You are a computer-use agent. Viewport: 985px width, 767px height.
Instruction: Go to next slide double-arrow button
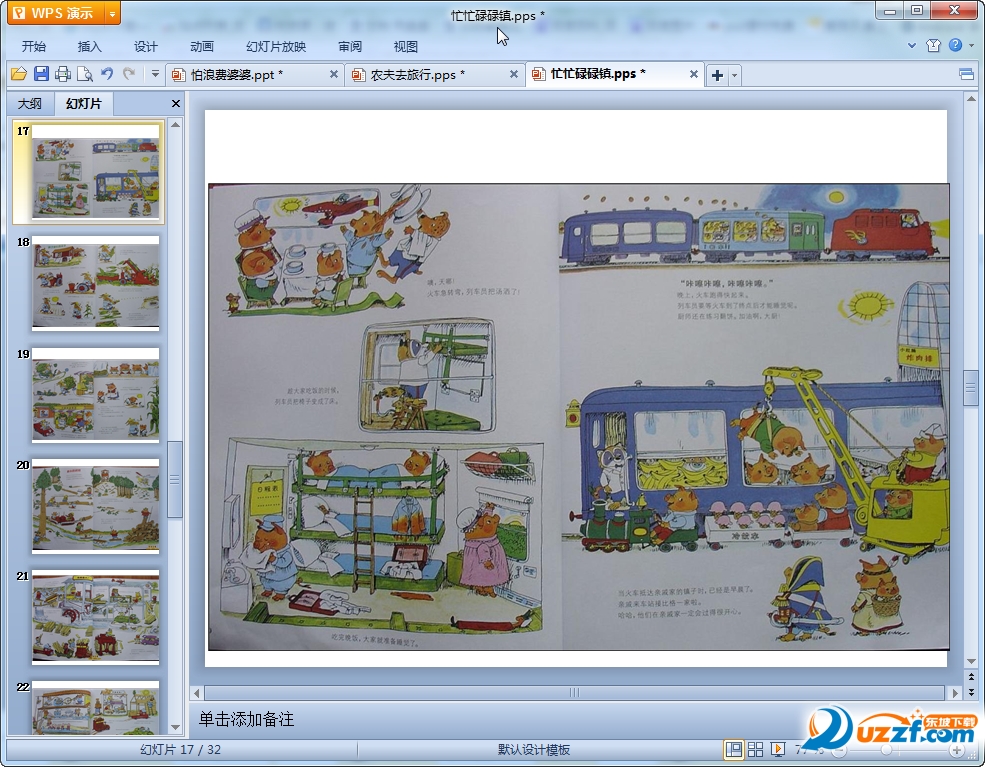[x=971, y=692]
